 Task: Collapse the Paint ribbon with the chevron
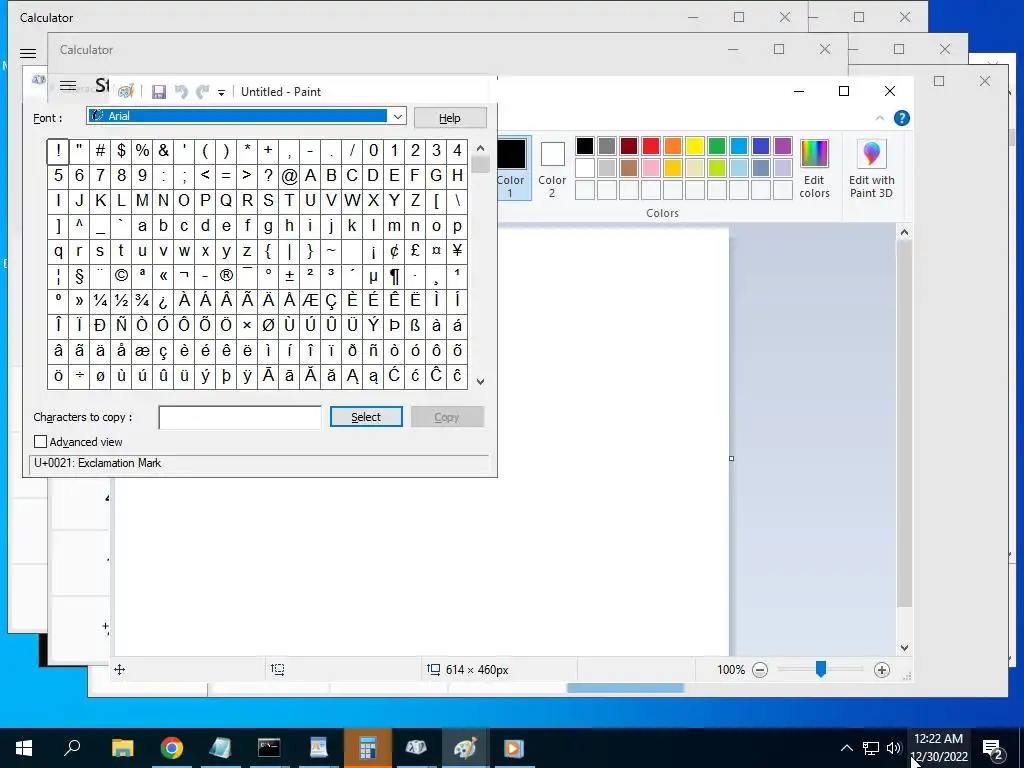coord(880,118)
